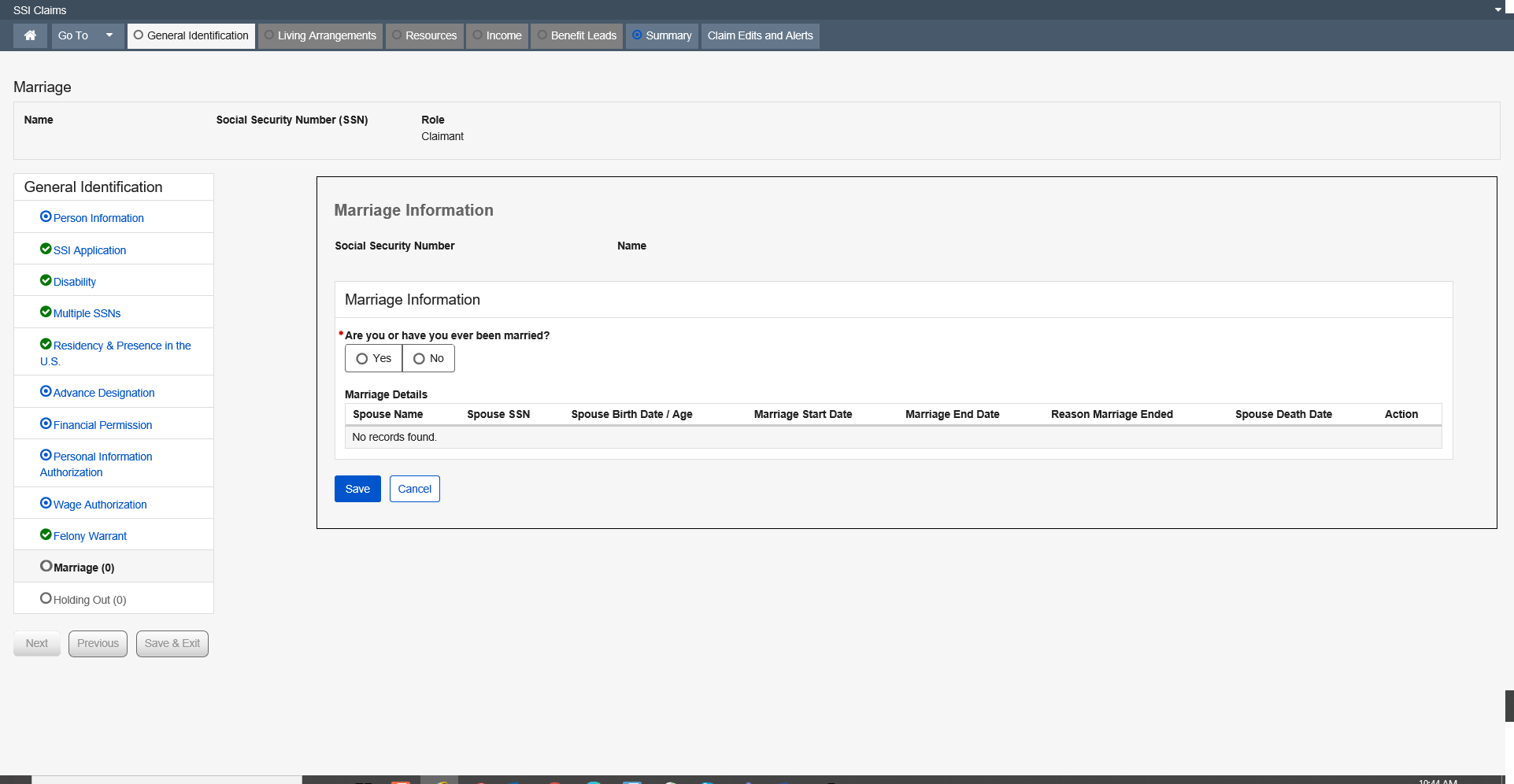Click the vertical scrollbar thumb on right edge
The height and width of the screenshot is (784, 1514).
[1508, 705]
